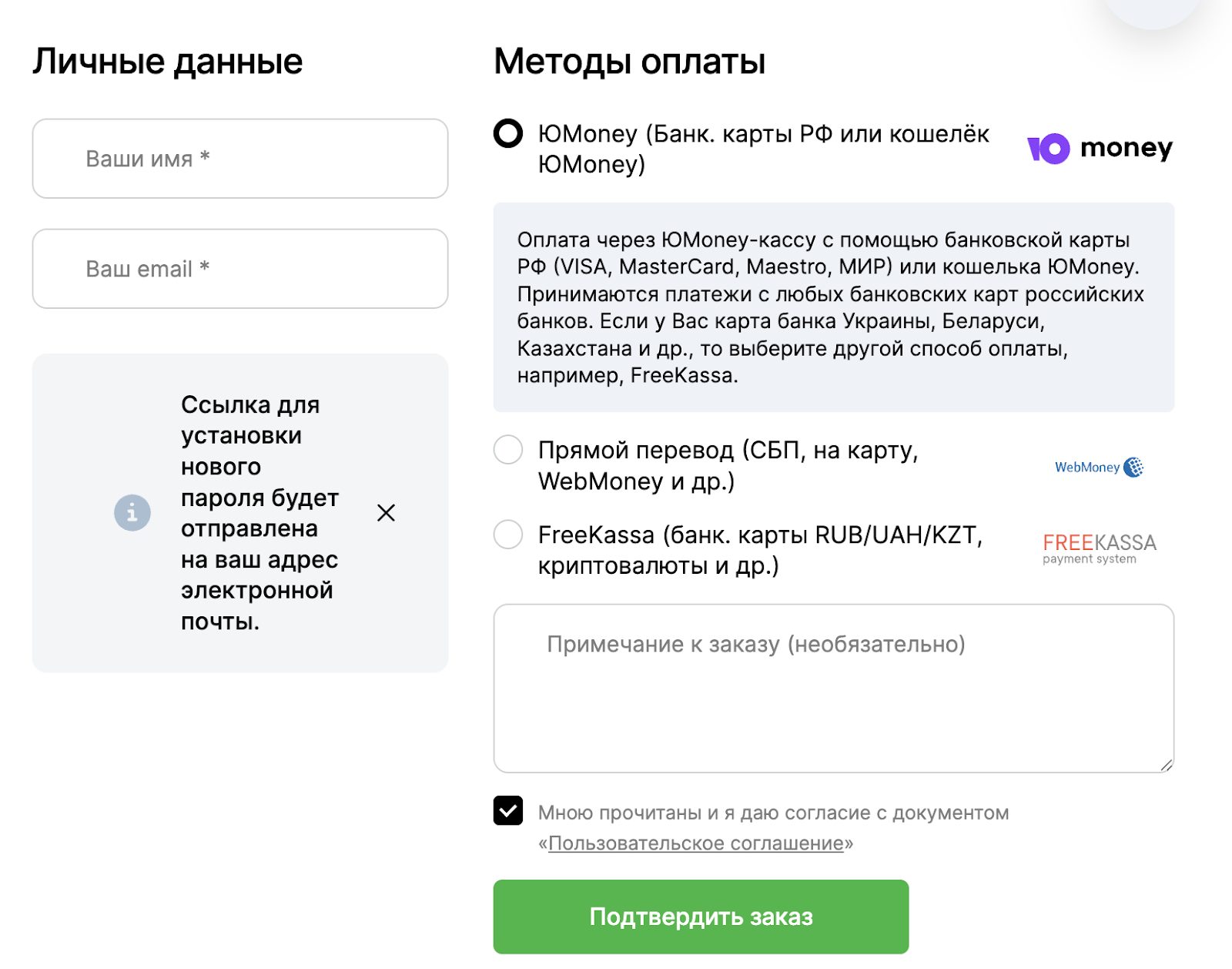Click the FreeKassa payment system logo

coord(1099,548)
